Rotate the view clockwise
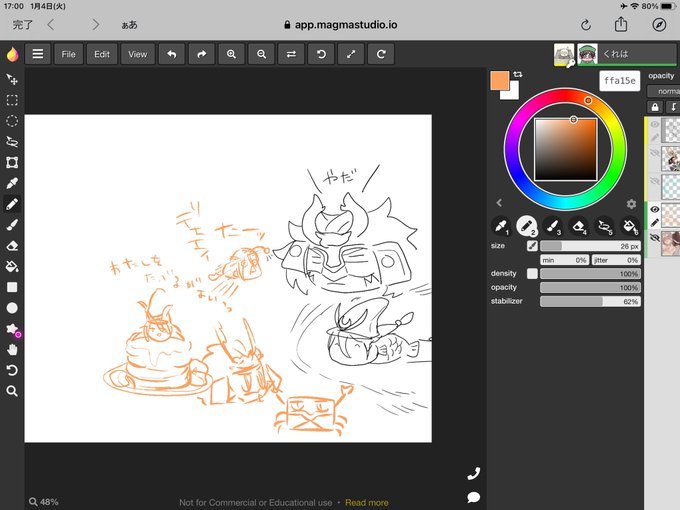 click(381, 54)
